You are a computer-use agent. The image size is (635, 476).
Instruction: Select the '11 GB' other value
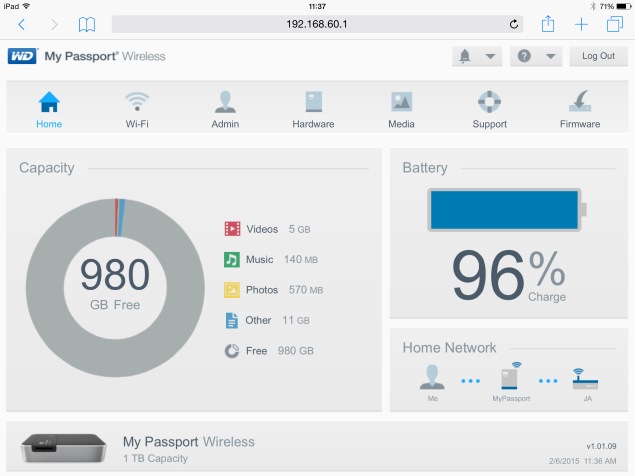tap(296, 320)
